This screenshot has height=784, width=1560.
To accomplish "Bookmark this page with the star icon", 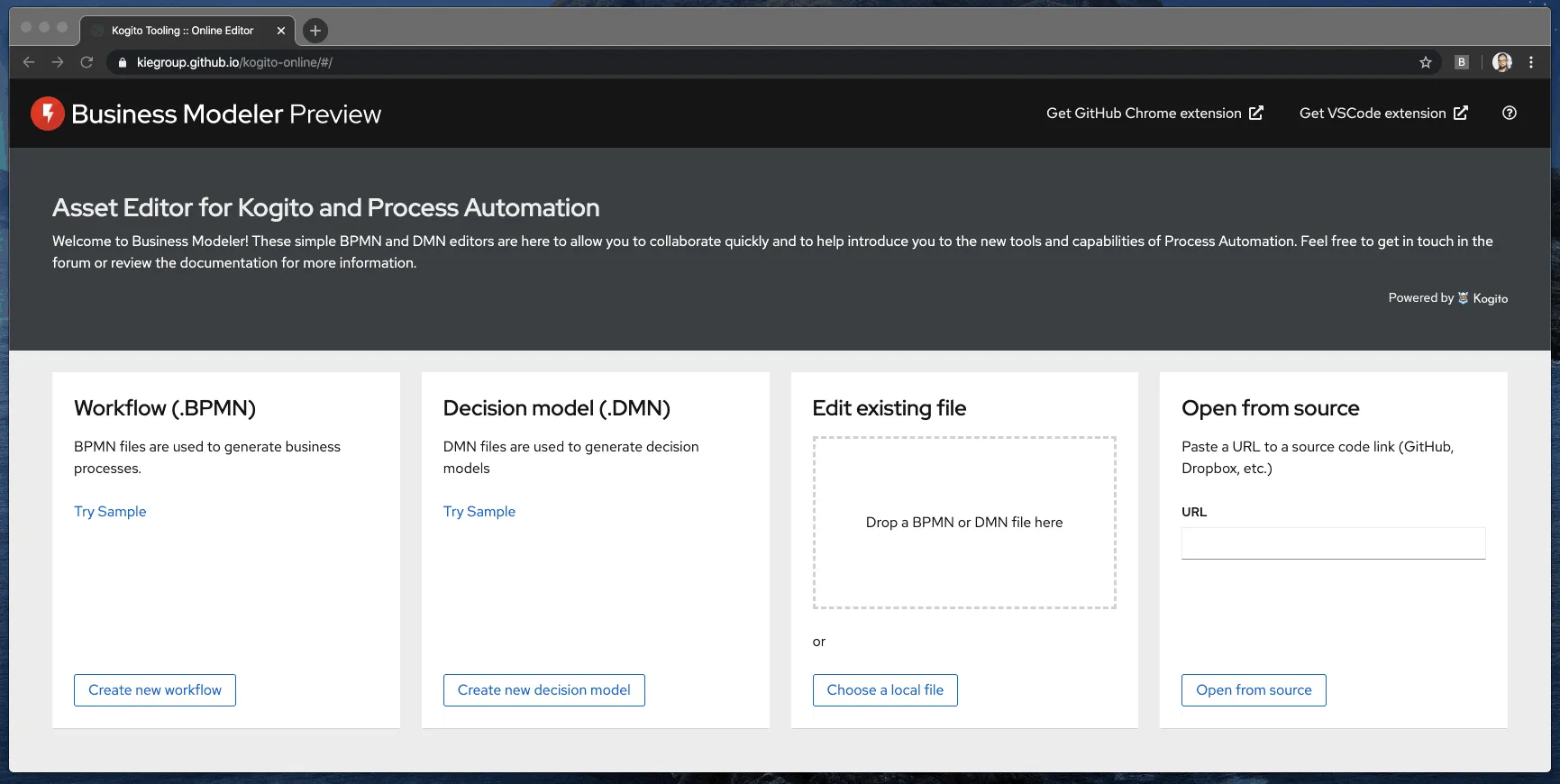I will tap(1426, 62).
